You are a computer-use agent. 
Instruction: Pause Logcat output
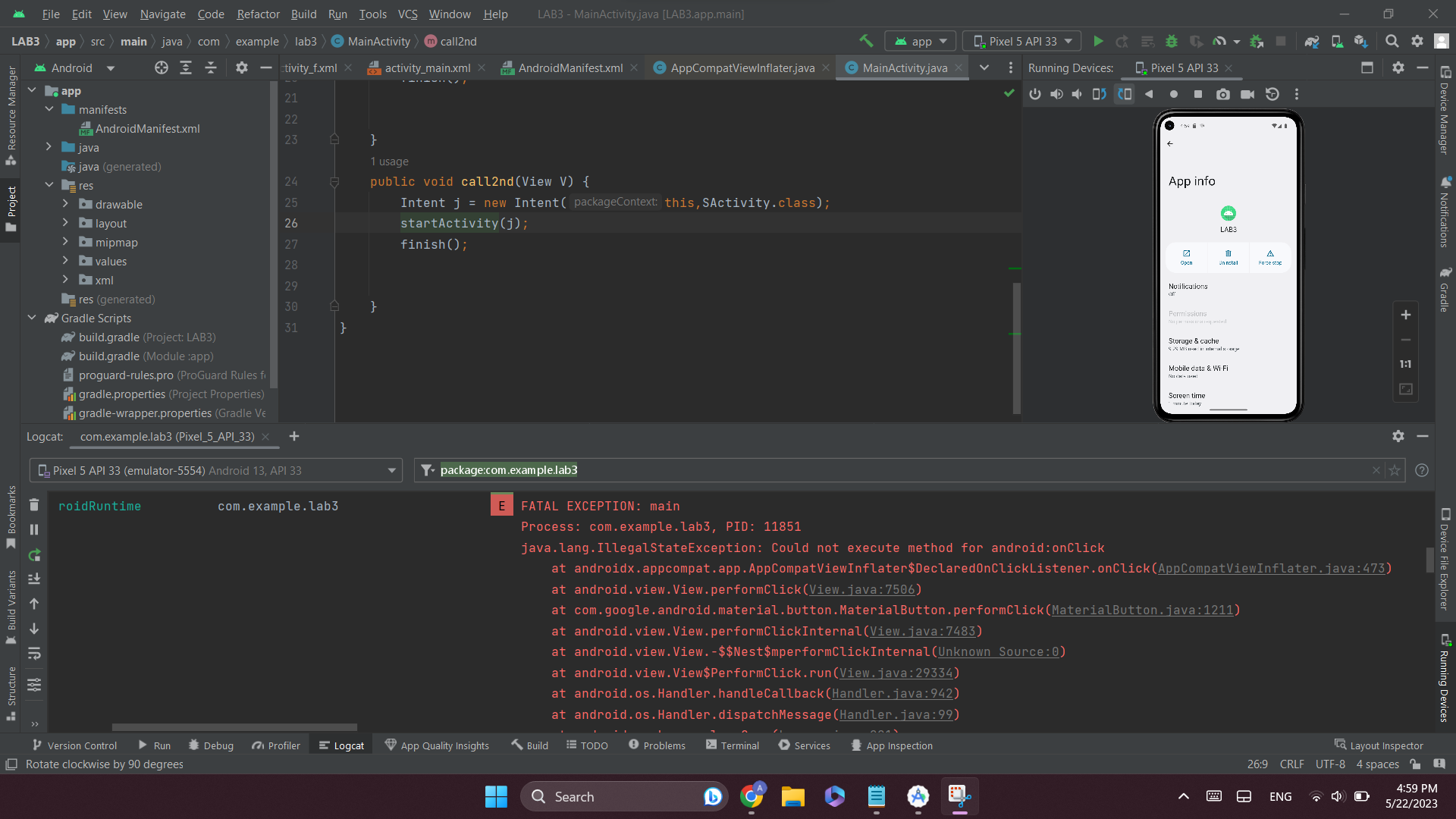[34, 530]
